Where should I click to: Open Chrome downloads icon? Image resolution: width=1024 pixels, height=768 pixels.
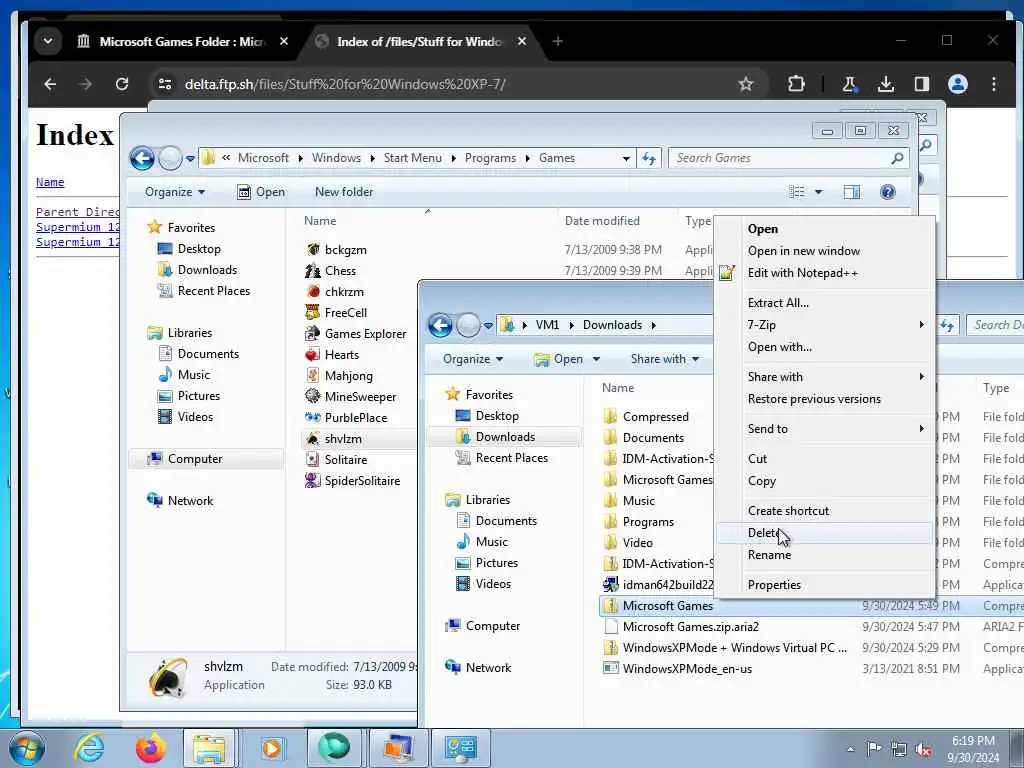(x=886, y=84)
